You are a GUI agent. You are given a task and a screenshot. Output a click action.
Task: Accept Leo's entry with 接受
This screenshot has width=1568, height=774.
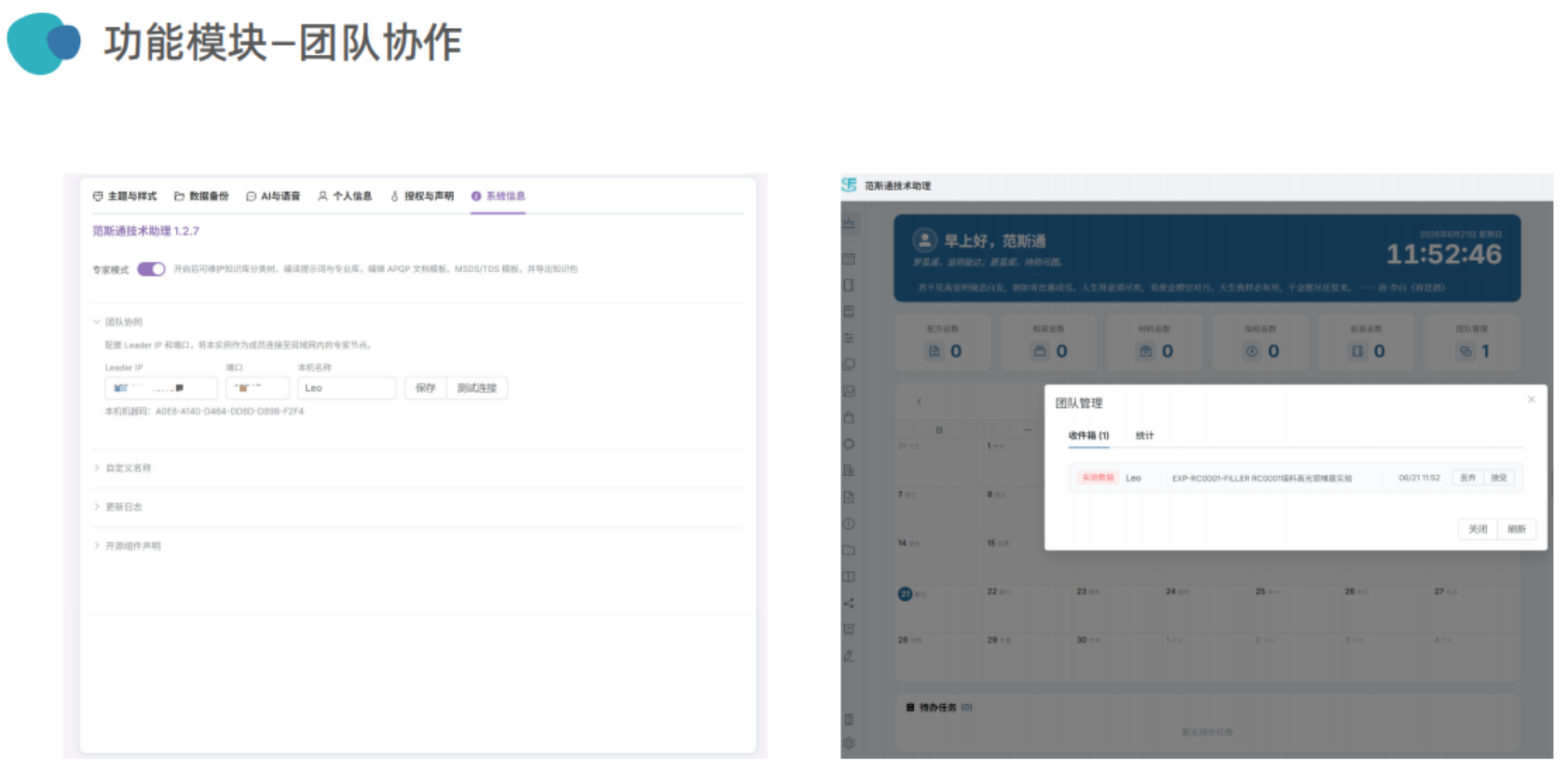click(x=1499, y=478)
